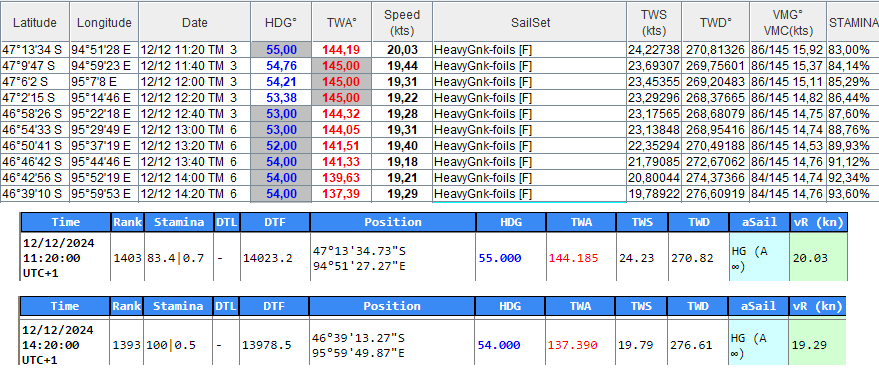Screen dimensions: 879x370
Task: Select speed value 20,03 in top table
Action: [402, 50]
